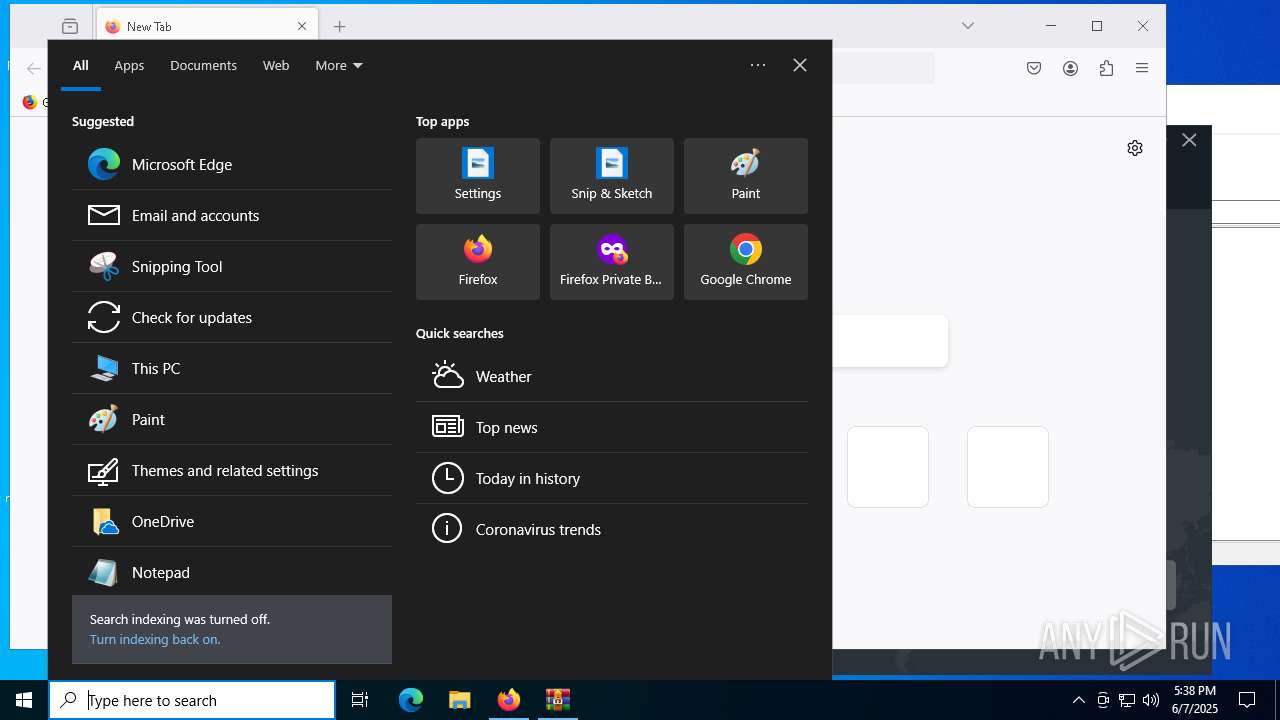Launch Snipping Tool from suggestions

pyautogui.click(x=232, y=266)
